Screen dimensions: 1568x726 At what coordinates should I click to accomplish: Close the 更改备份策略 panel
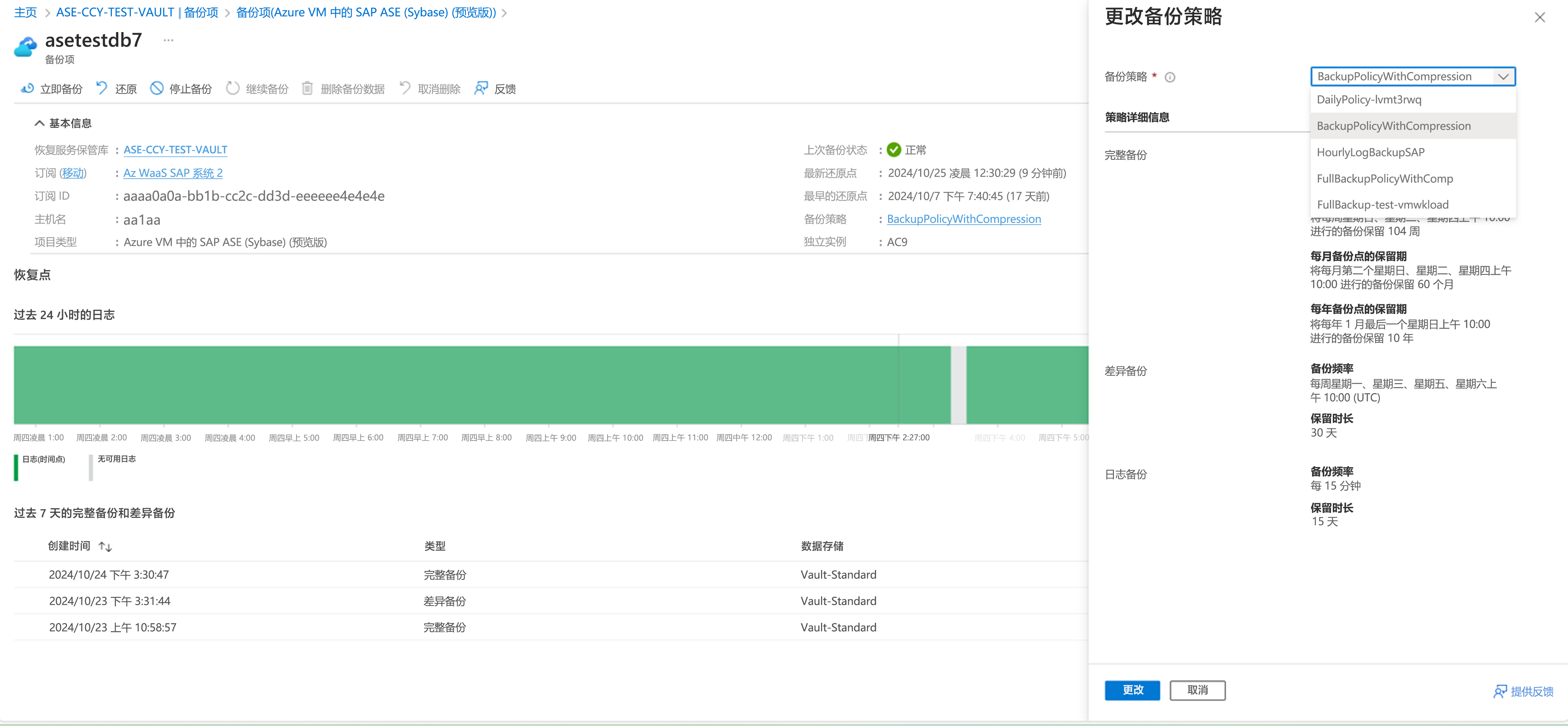[1539, 18]
